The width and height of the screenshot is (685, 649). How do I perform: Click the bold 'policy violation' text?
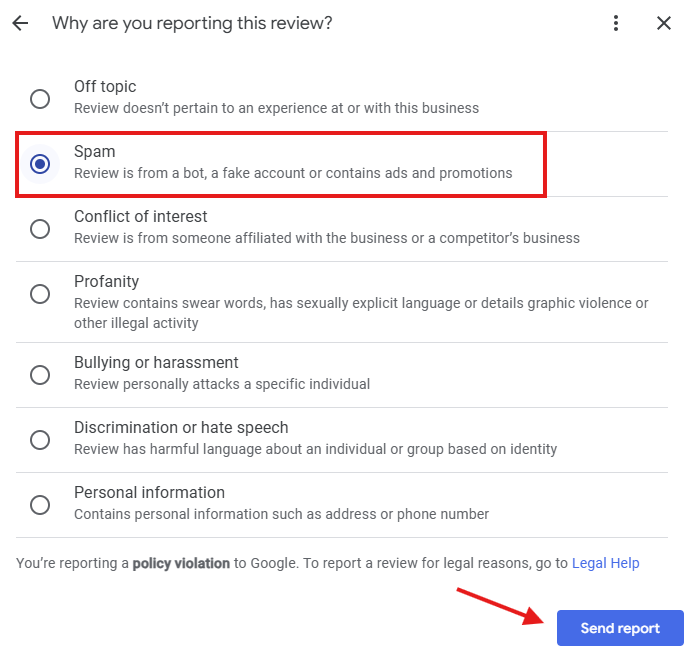tap(181, 563)
